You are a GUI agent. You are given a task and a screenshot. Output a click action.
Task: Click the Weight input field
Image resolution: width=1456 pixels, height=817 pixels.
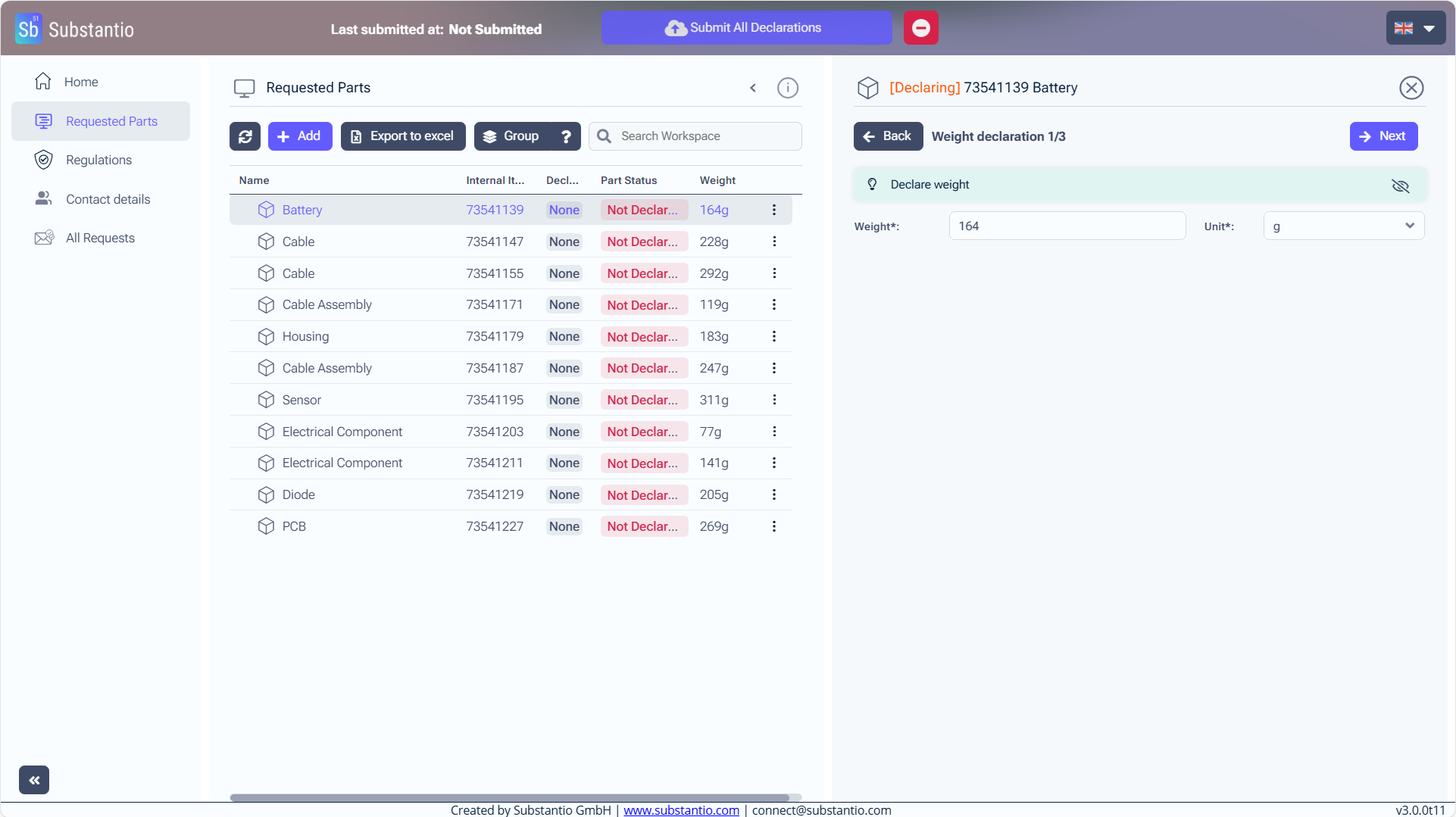[x=1067, y=226]
